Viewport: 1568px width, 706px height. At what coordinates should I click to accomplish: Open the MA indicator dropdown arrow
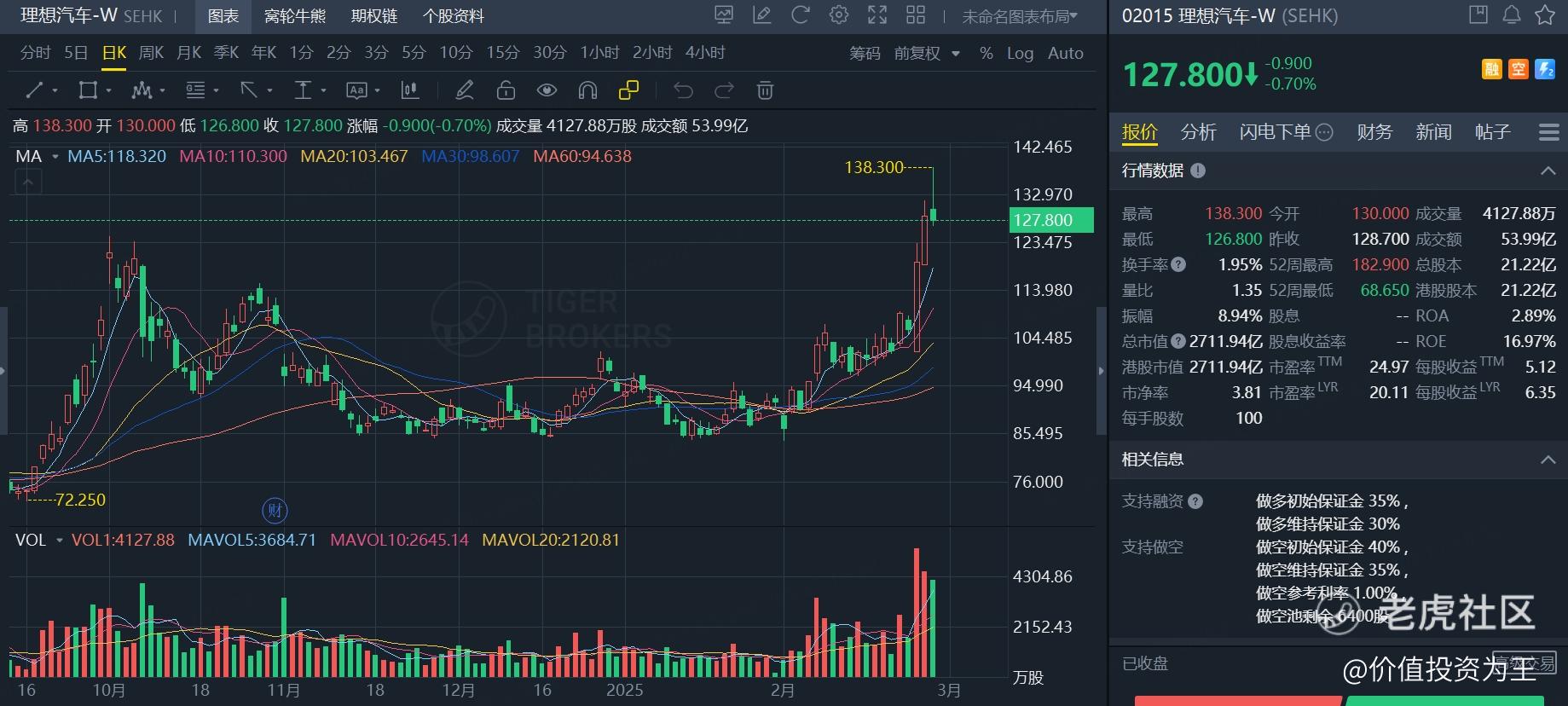tap(56, 157)
